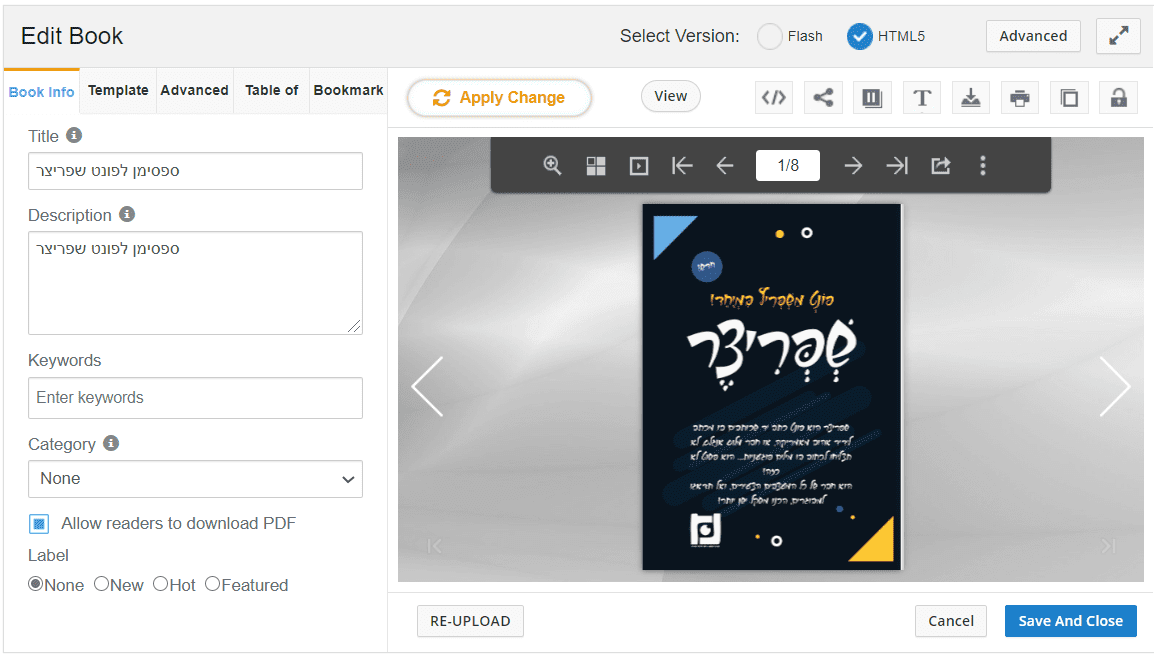Click the download icon in toolbar
The image size is (1154, 657).
(x=971, y=97)
